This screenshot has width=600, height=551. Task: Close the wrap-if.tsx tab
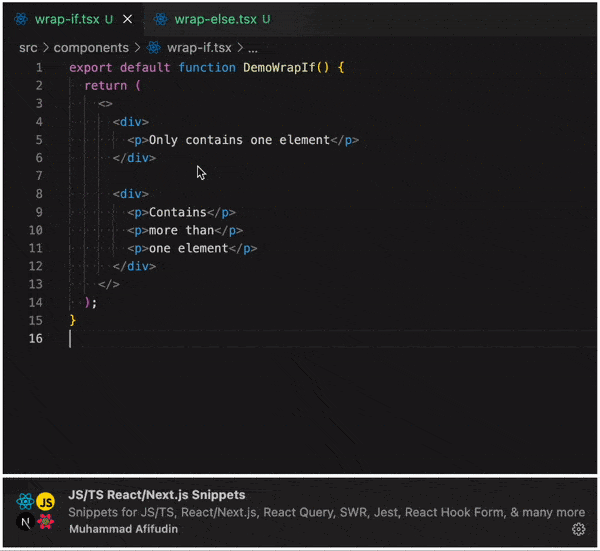pyautogui.click(x=127, y=19)
